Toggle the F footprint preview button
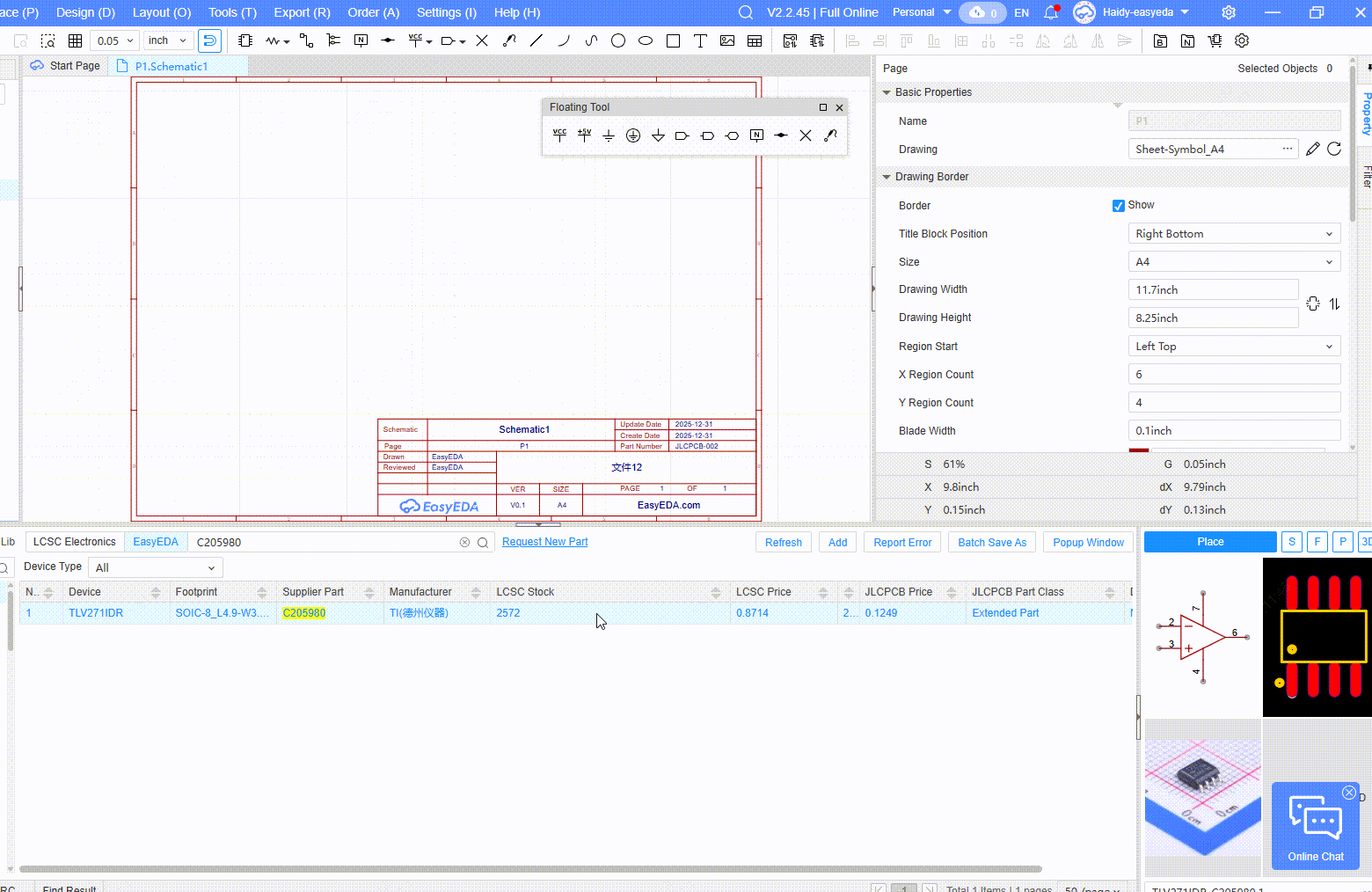Viewport: 1372px width, 892px height. pos(1317,542)
